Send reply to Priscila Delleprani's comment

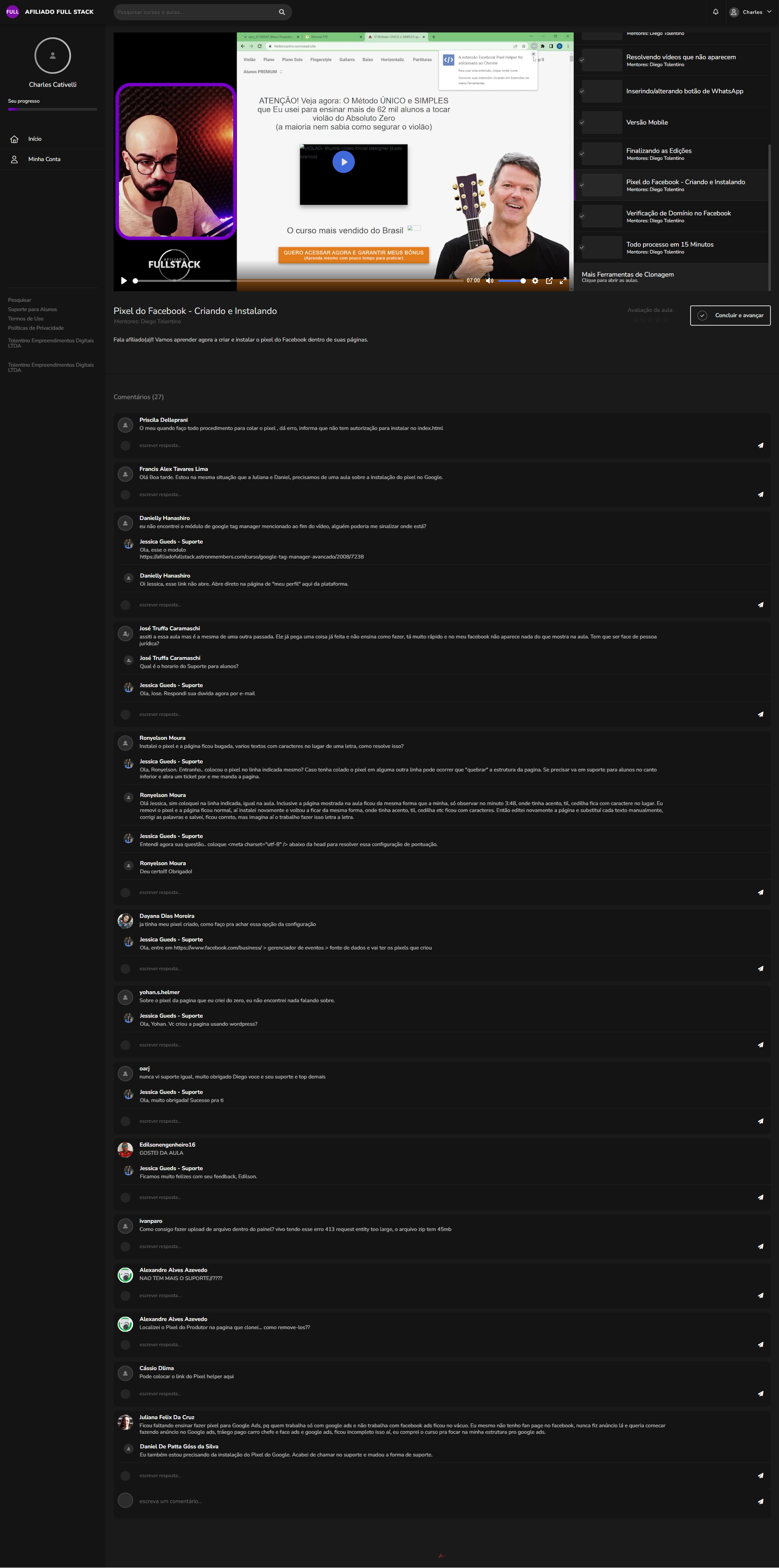click(x=760, y=446)
